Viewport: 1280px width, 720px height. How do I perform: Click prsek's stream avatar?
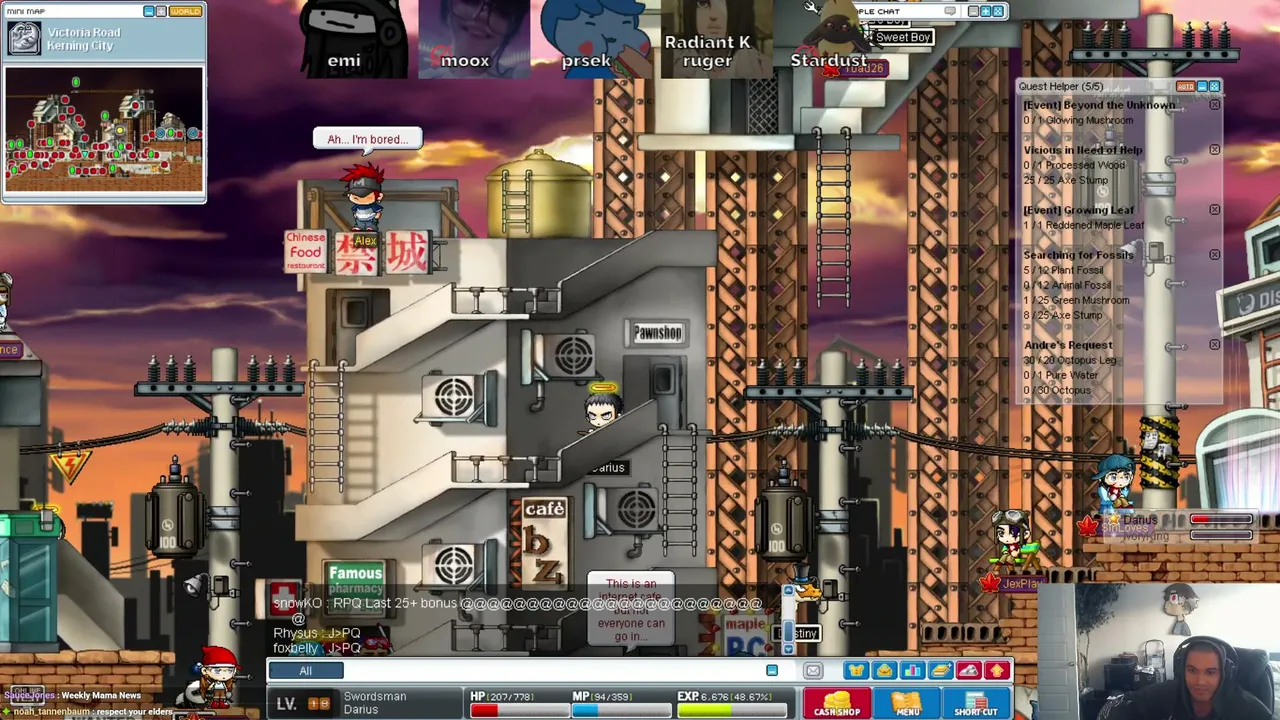tap(594, 38)
